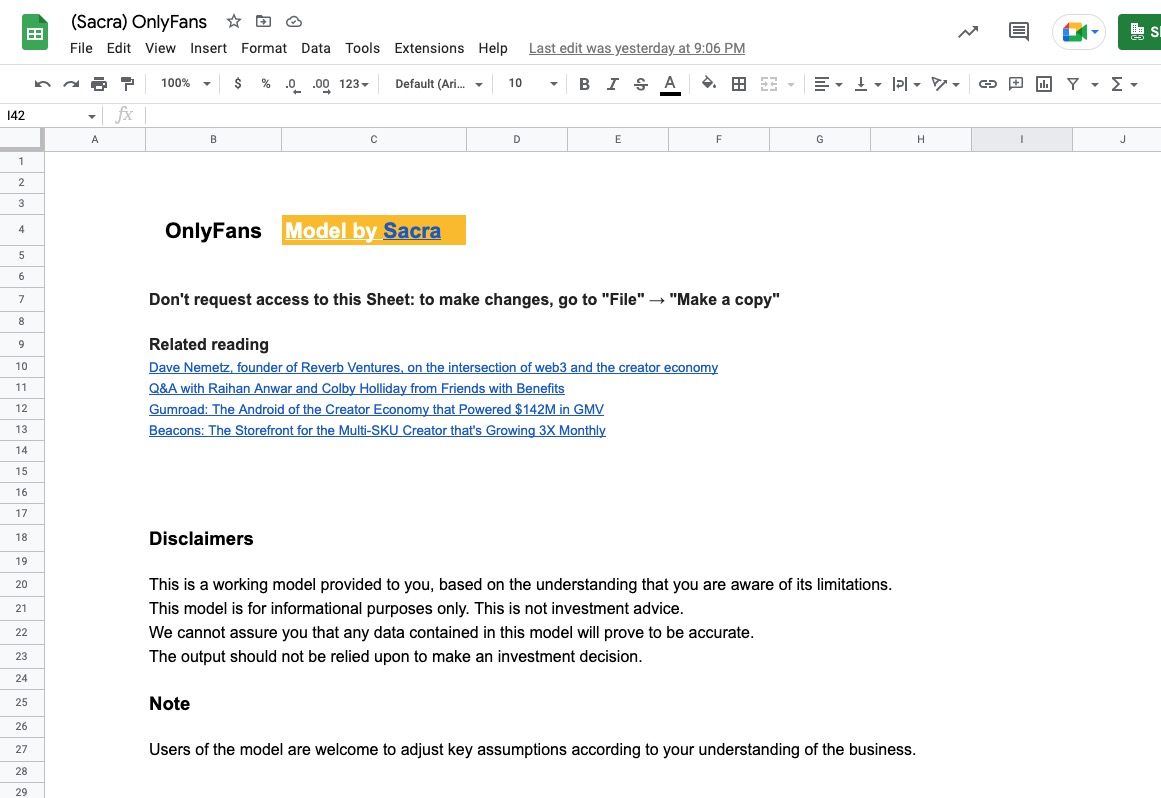Open the Beacons Storefront link

coord(377,430)
